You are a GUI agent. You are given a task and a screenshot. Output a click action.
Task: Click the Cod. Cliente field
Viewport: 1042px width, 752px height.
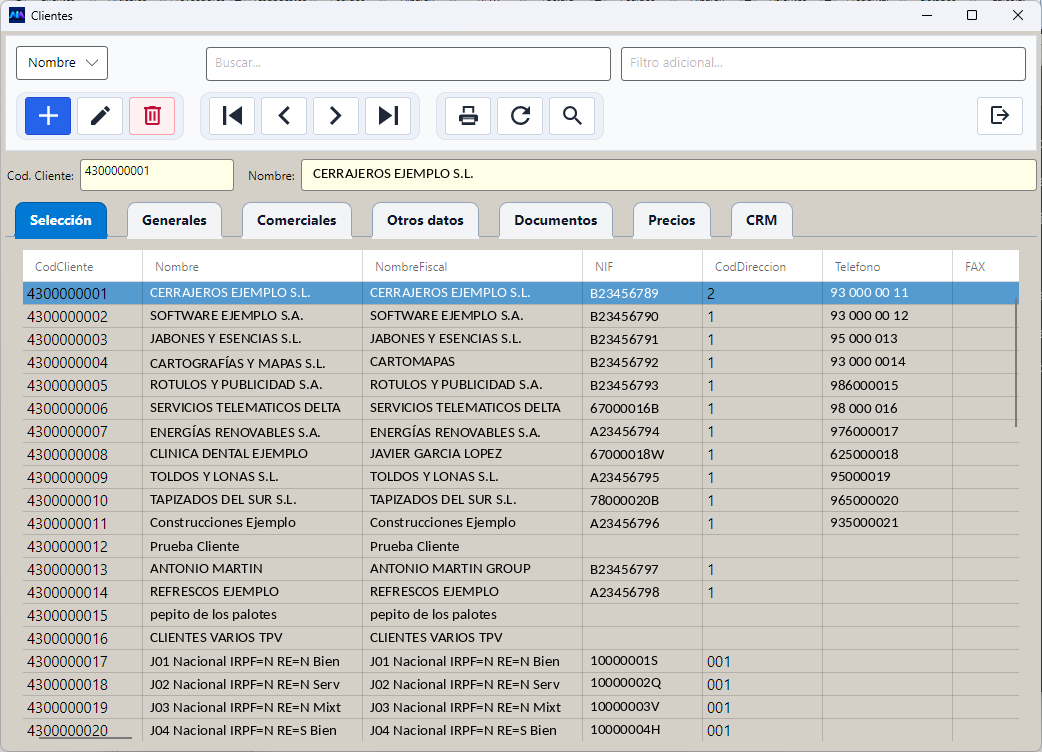(x=157, y=175)
